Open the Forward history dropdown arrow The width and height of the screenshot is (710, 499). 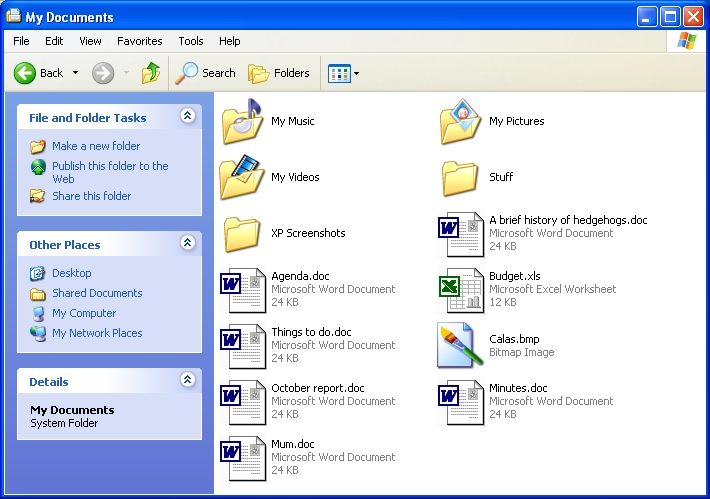[126, 72]
